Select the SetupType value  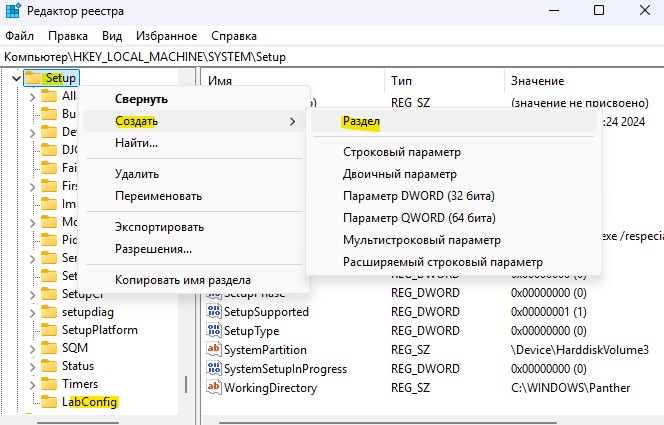click(251, 331)
